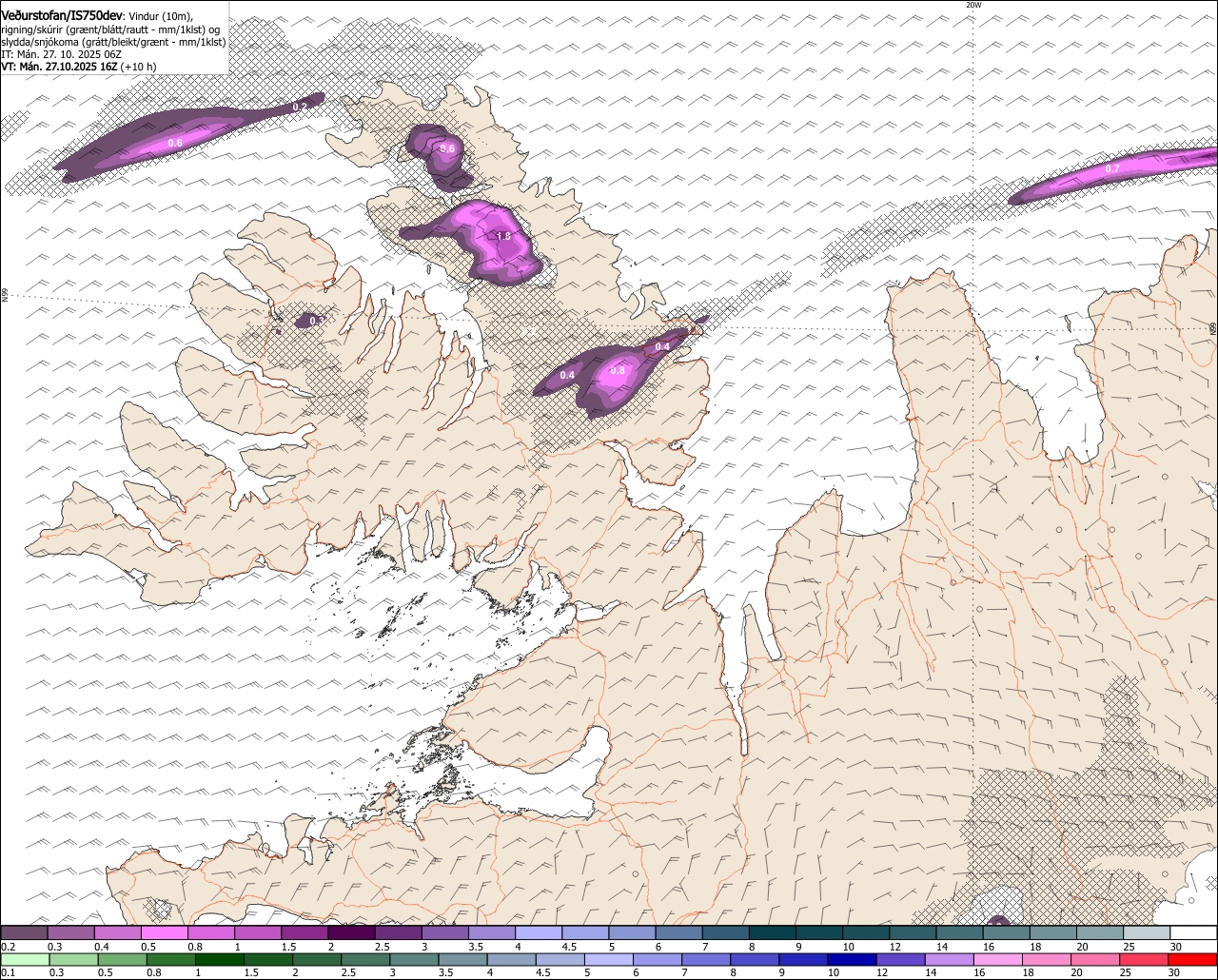Click the IT: Mán. 27. 10. 2025 06Z line
The image size is (1218, 980).
[x=61, y=54]
